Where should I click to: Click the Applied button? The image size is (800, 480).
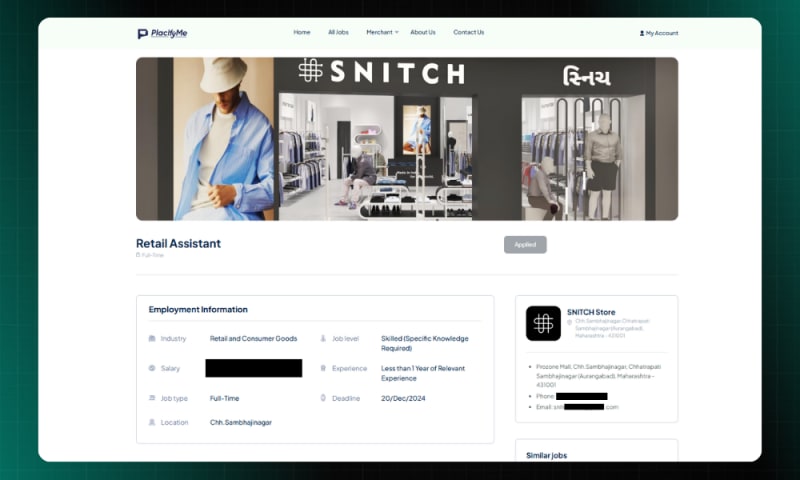point(525,245)
